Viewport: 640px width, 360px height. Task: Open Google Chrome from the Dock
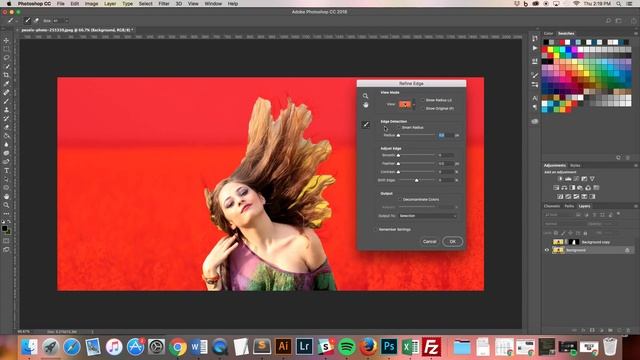click(x=178, y=347)
